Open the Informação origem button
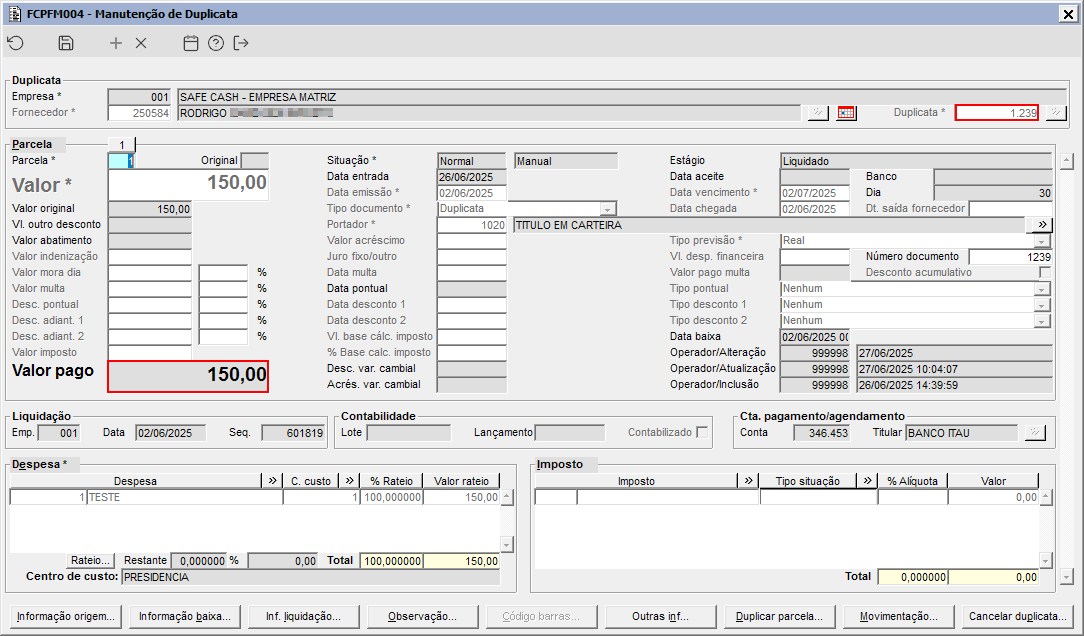The width and height of the screenshot is (1084, 636). tap(67, 616)
